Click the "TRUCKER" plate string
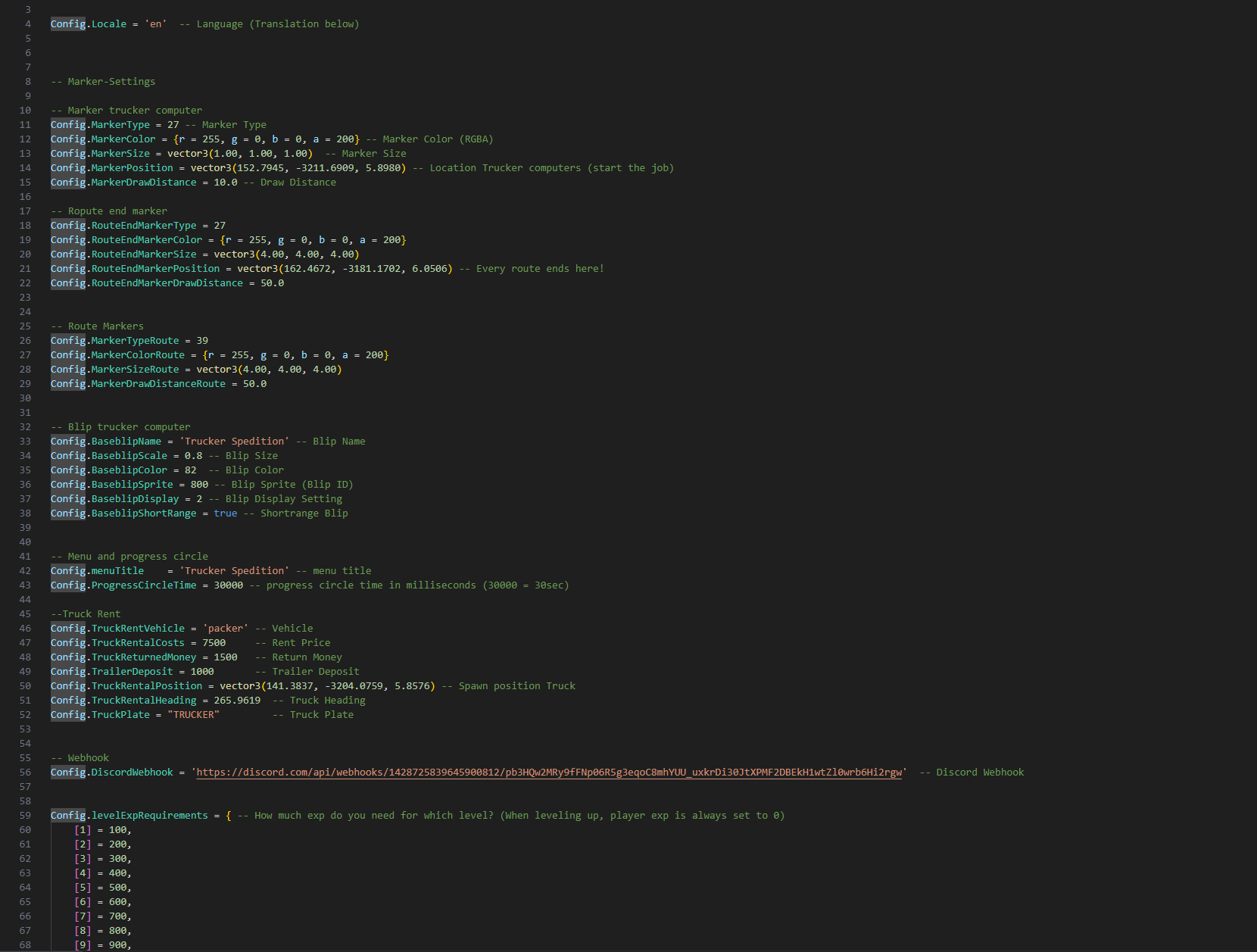The width and height of the screenshot is (1257, 952). tap(194, 715)
